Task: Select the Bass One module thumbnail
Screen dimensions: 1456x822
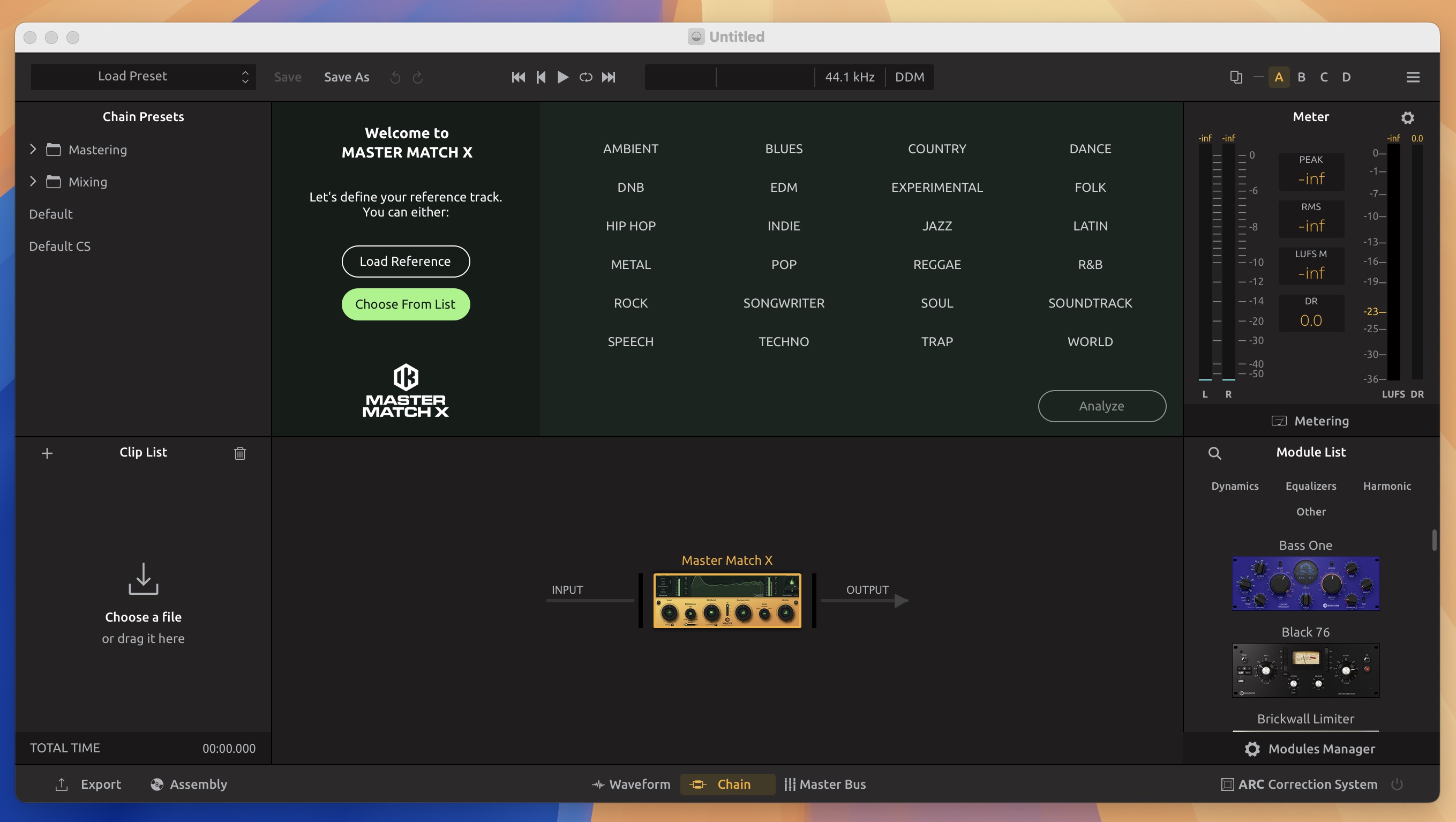Action: click(x=1305, y=583)
